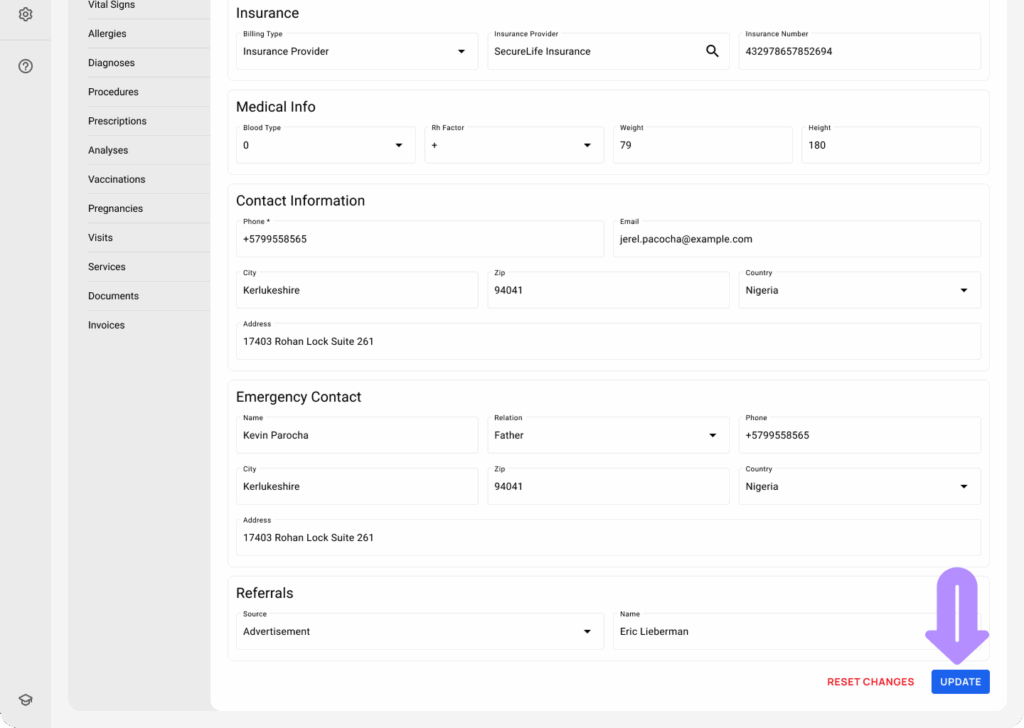Expand the Contact Information Country dropdown
Screen dimensions: 1024x728
click(x=963, y=290)
